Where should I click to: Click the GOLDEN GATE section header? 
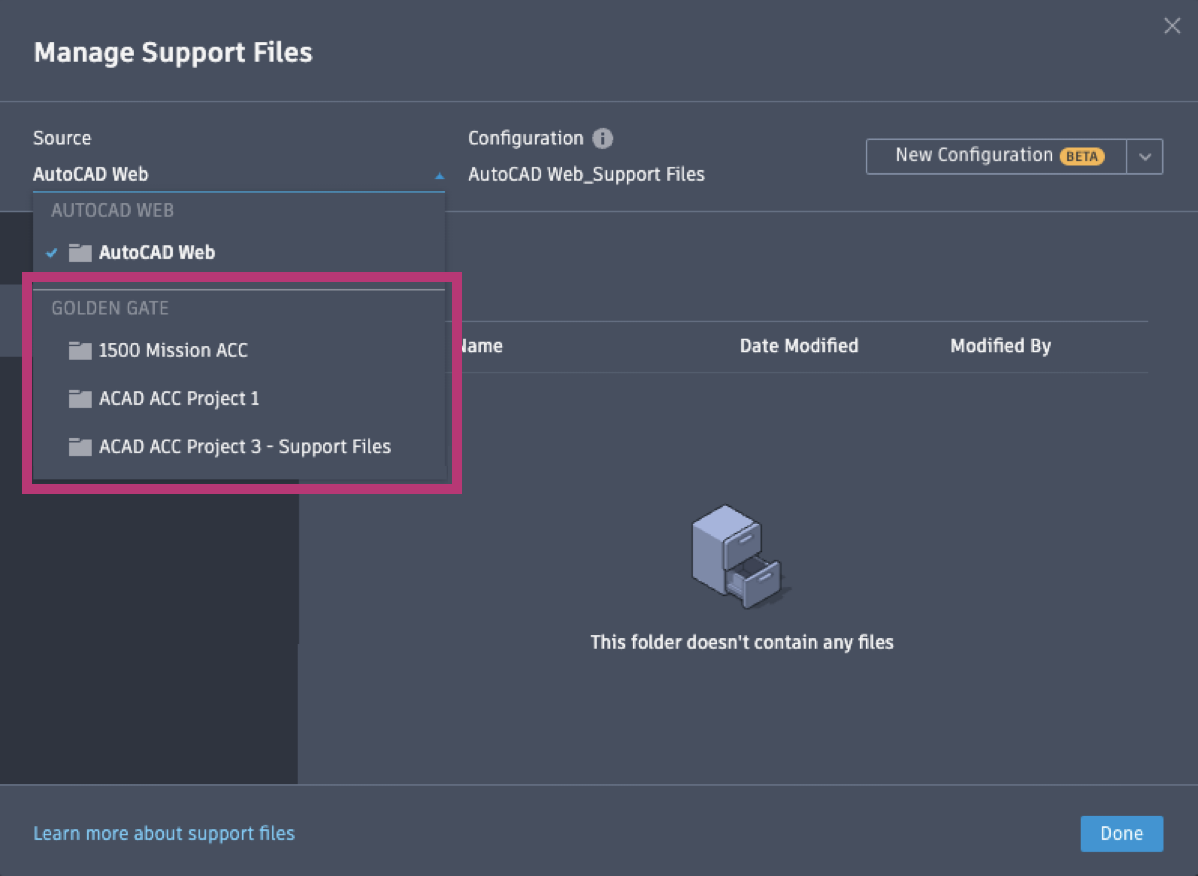click(110, 308)
